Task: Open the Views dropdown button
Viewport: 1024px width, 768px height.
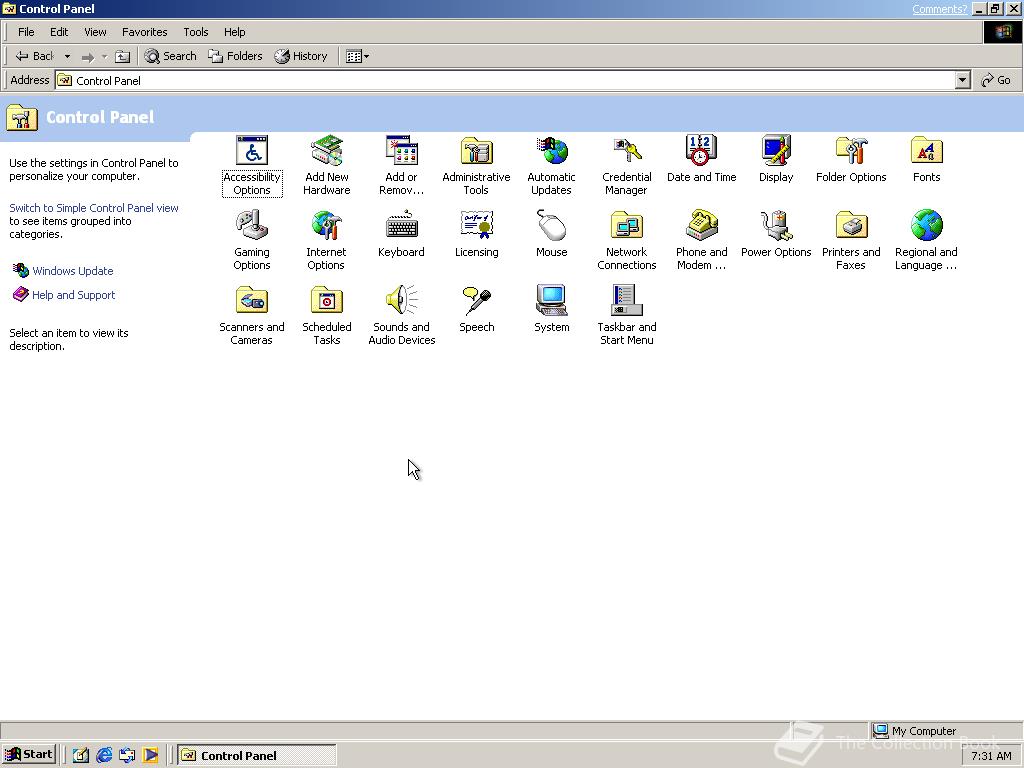Action: point(357,56)
